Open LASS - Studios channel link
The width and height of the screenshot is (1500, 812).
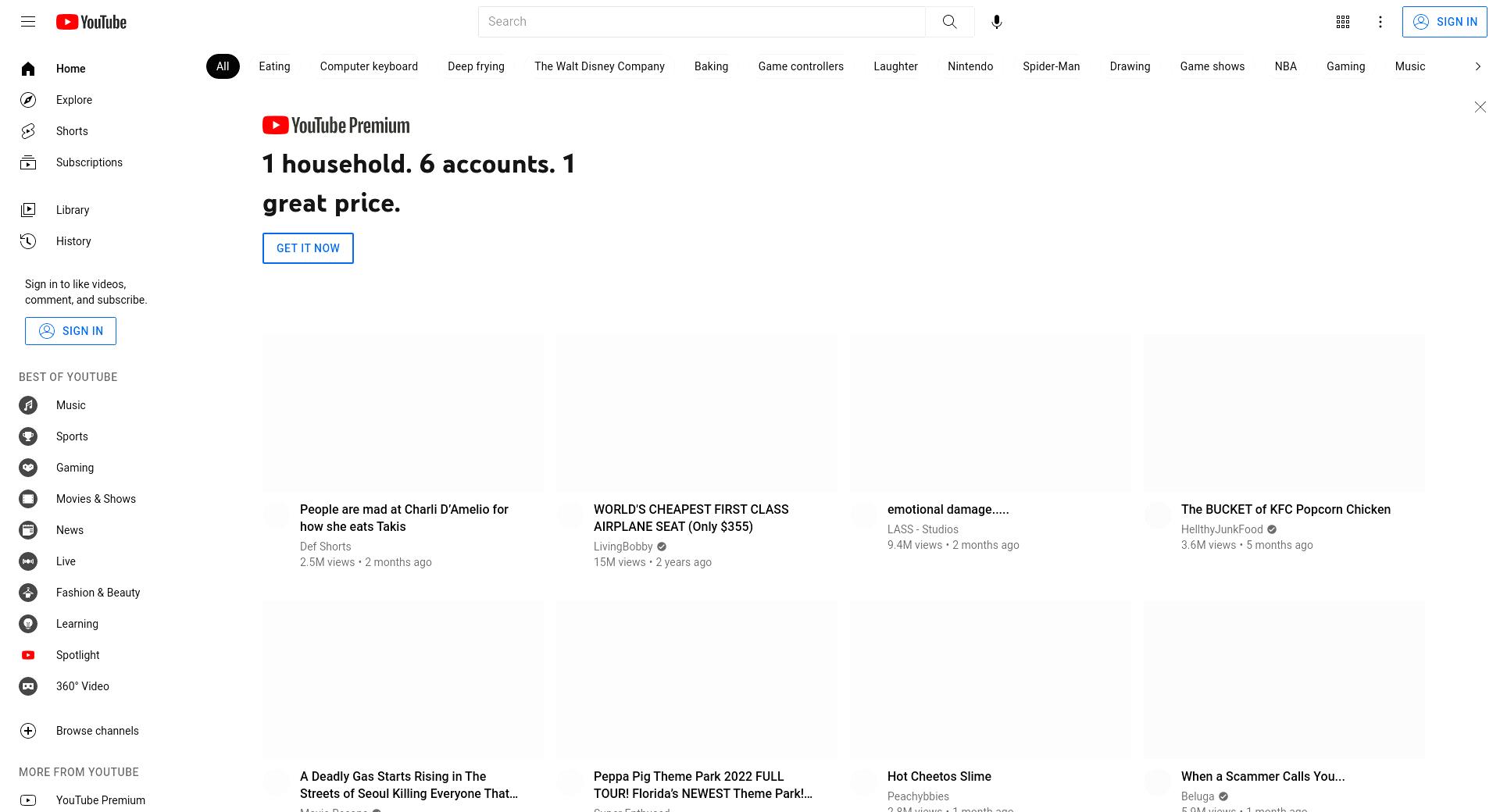(x=923, y=529)
